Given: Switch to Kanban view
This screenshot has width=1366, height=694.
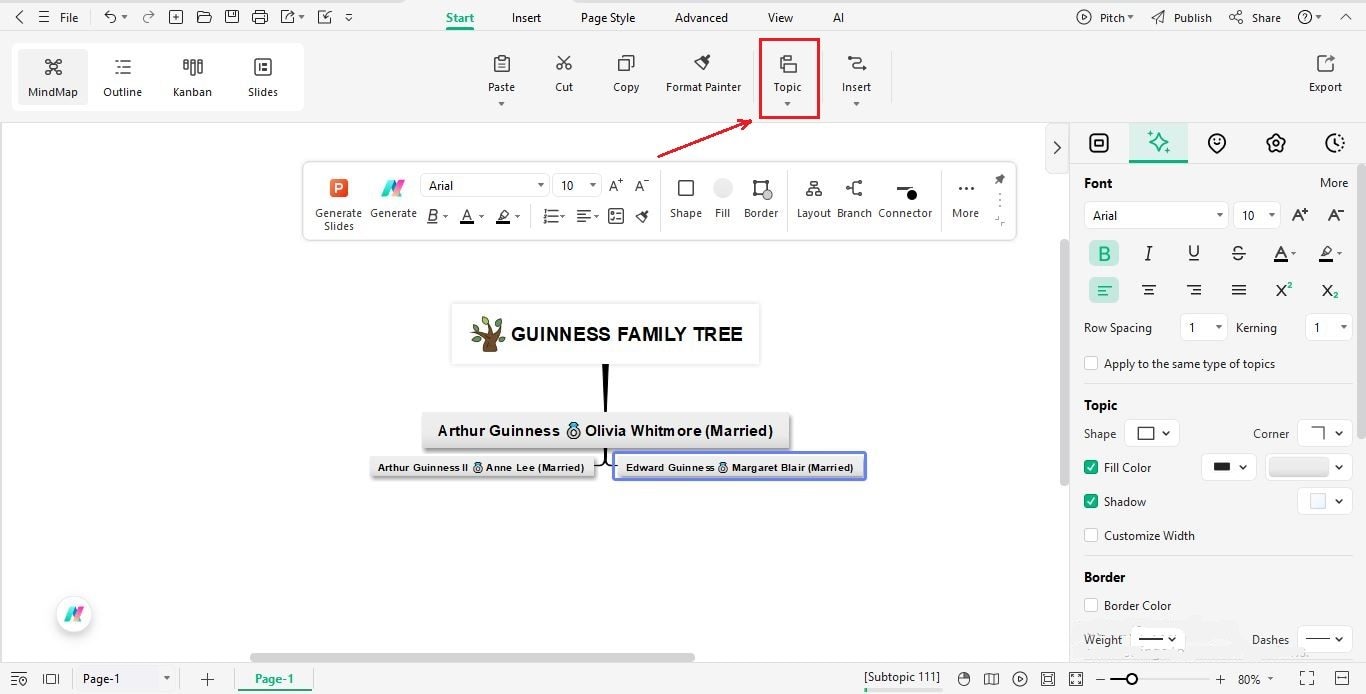Looking at the screenshot, I should click(192, 76).
